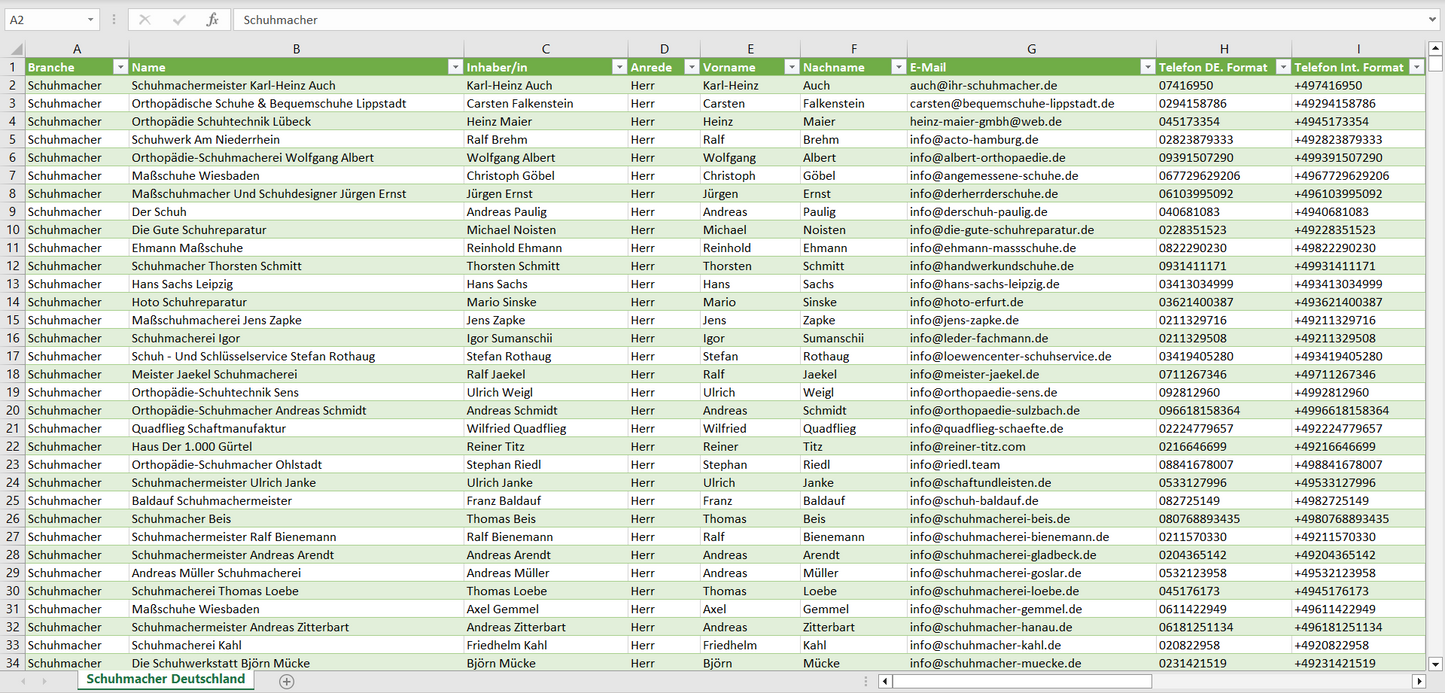Open the Branche column filter dropdown
Screen dimensions: 1445x693
tap(120, 67)
